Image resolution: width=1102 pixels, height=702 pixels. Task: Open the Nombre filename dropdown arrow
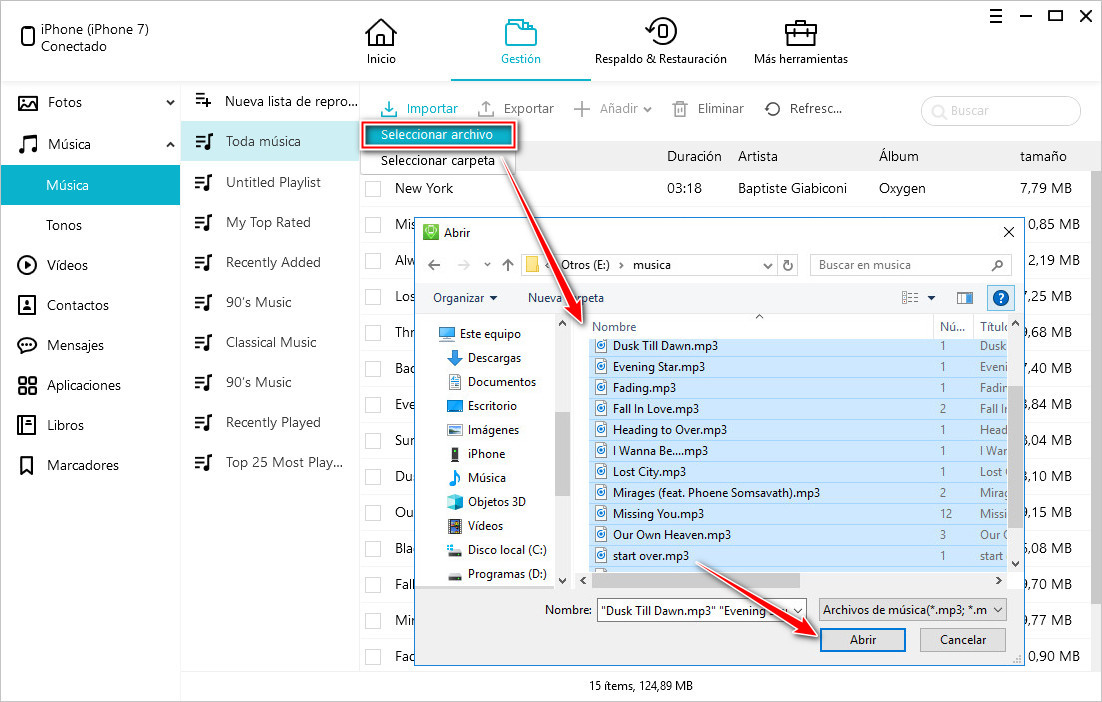[x=798, y=611]
